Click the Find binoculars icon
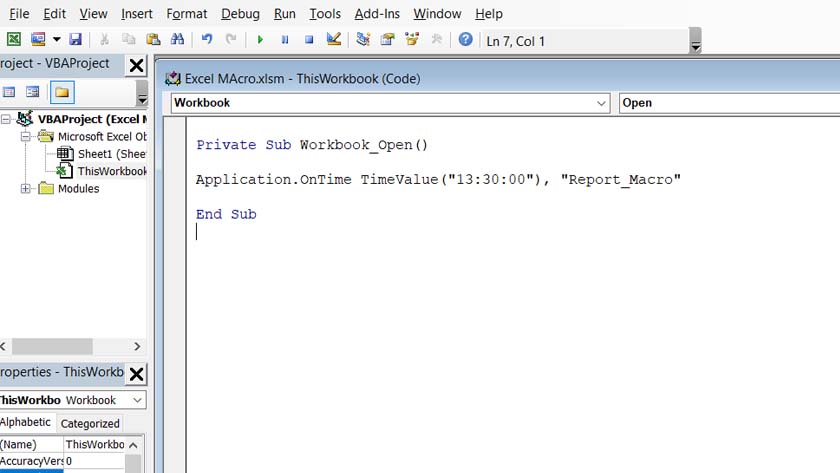 click(x=177, y=40)
